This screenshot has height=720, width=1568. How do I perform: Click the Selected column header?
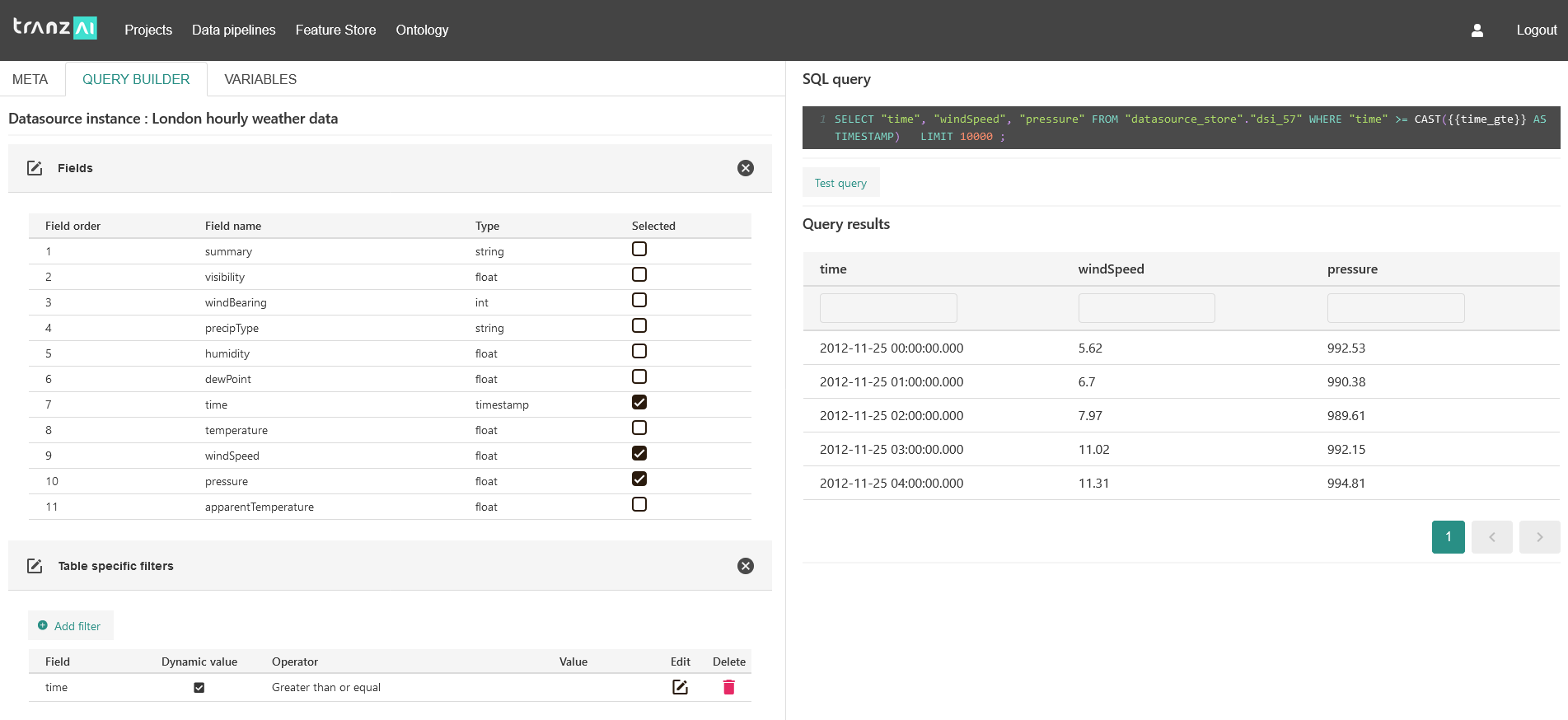tap(653, 226)
